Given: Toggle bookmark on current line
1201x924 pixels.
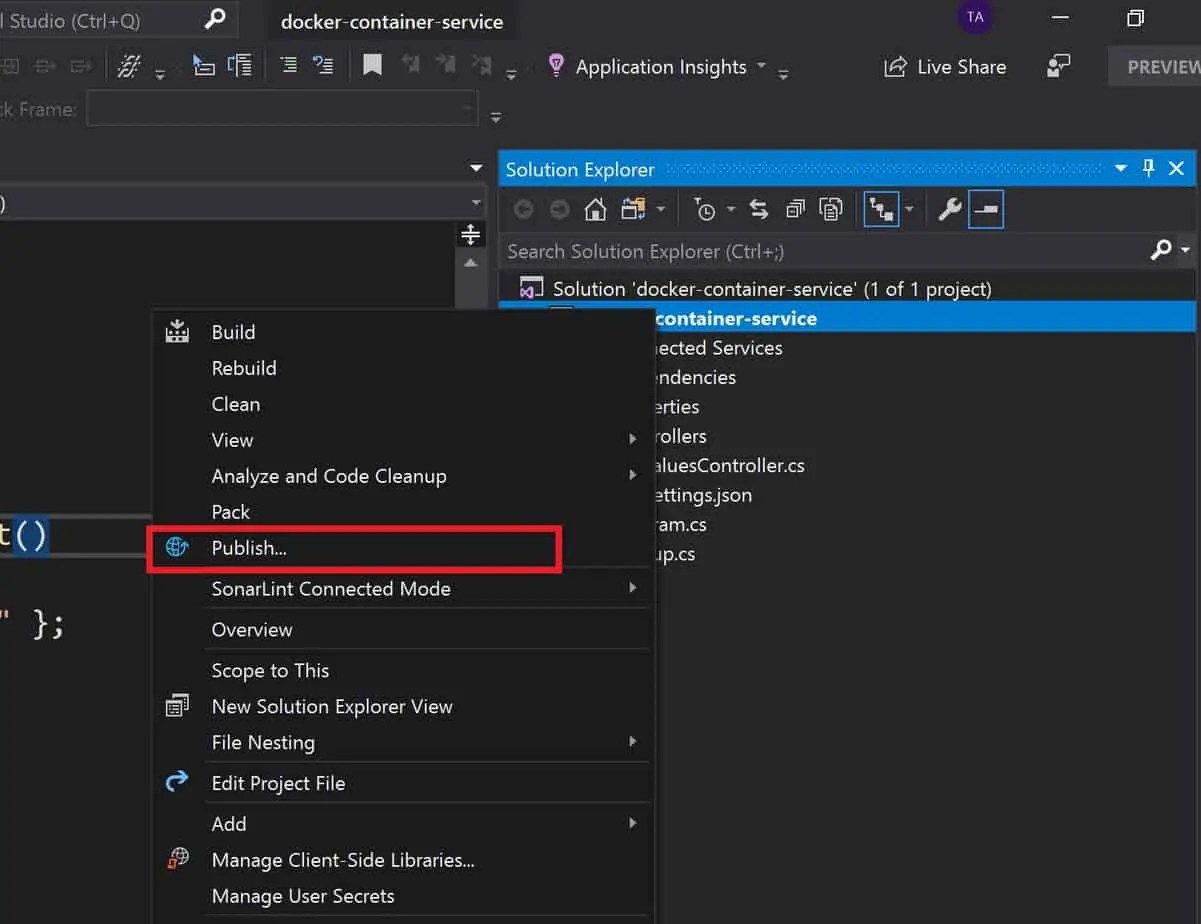Looking at the screenshot, I should 372,66.
